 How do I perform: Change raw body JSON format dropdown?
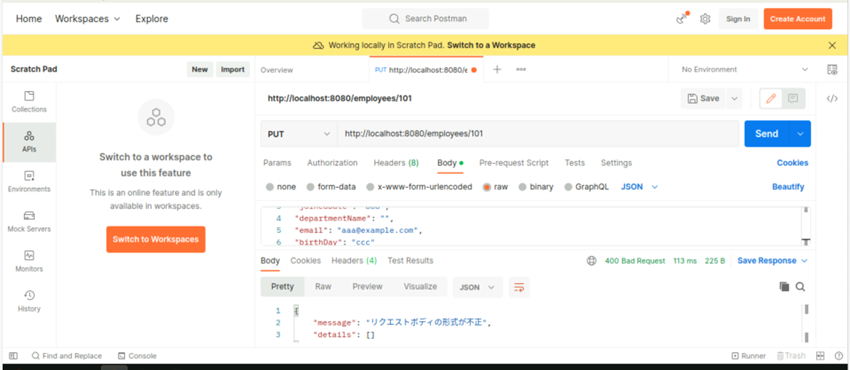click(639, 187)
